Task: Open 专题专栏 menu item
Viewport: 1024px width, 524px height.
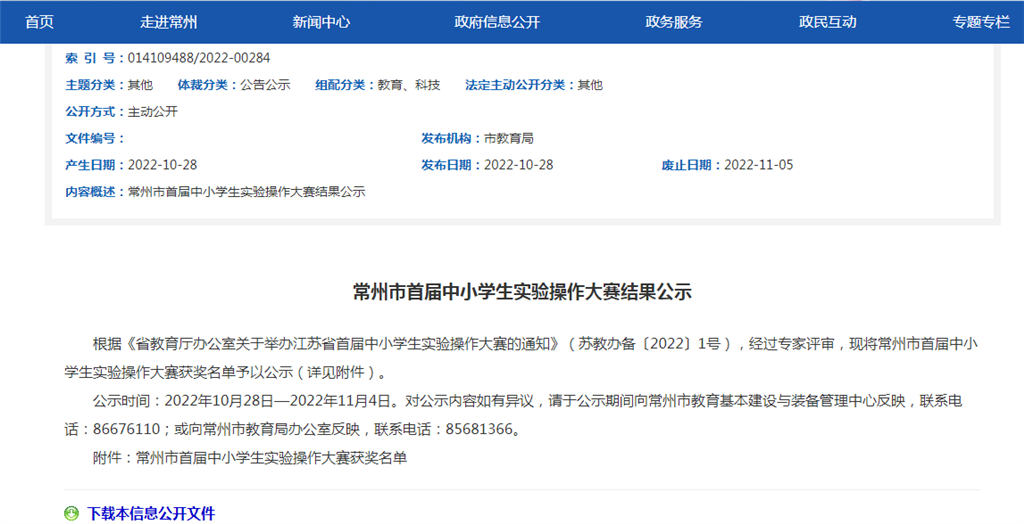Action: (981, 22)
